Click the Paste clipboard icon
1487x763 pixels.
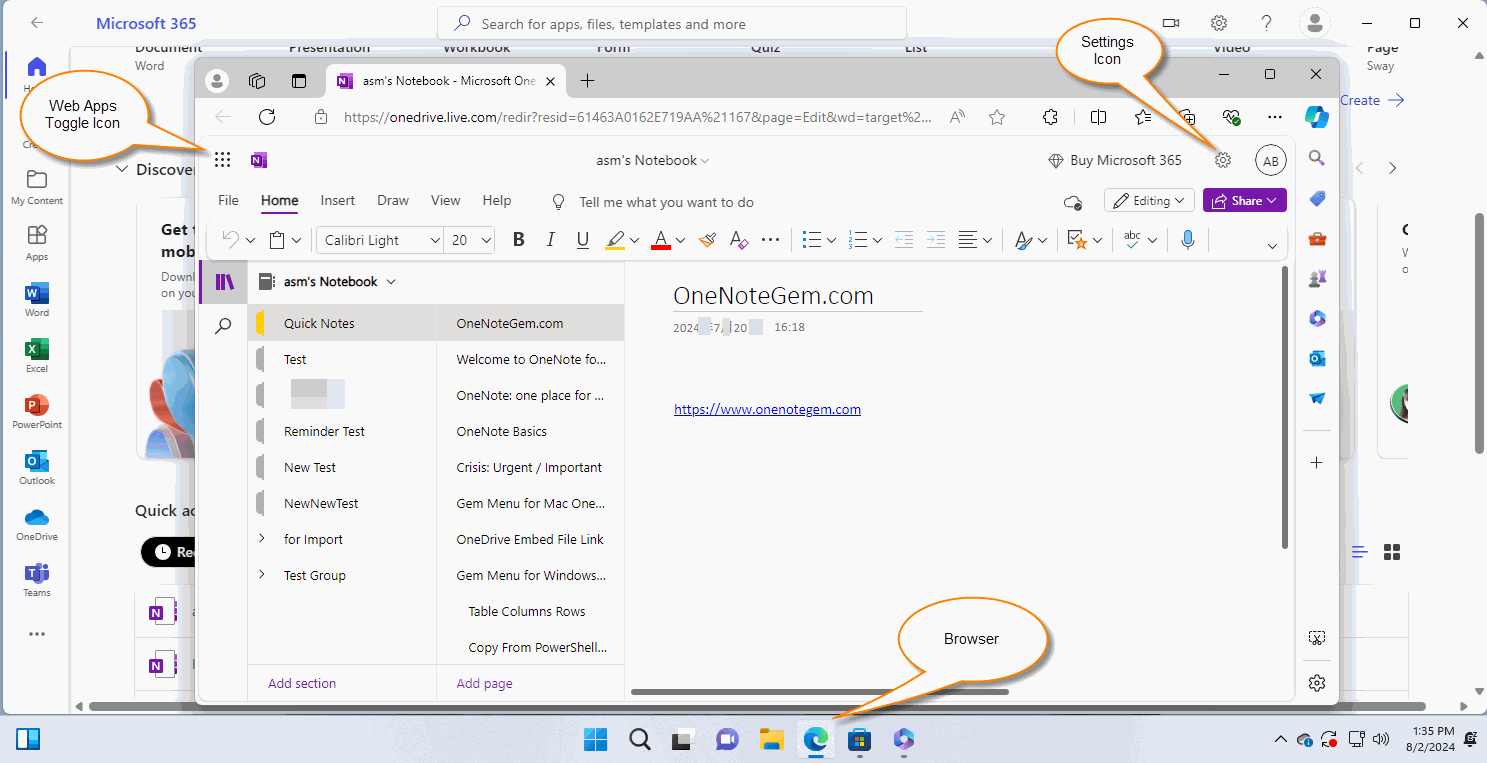[277, 240]
